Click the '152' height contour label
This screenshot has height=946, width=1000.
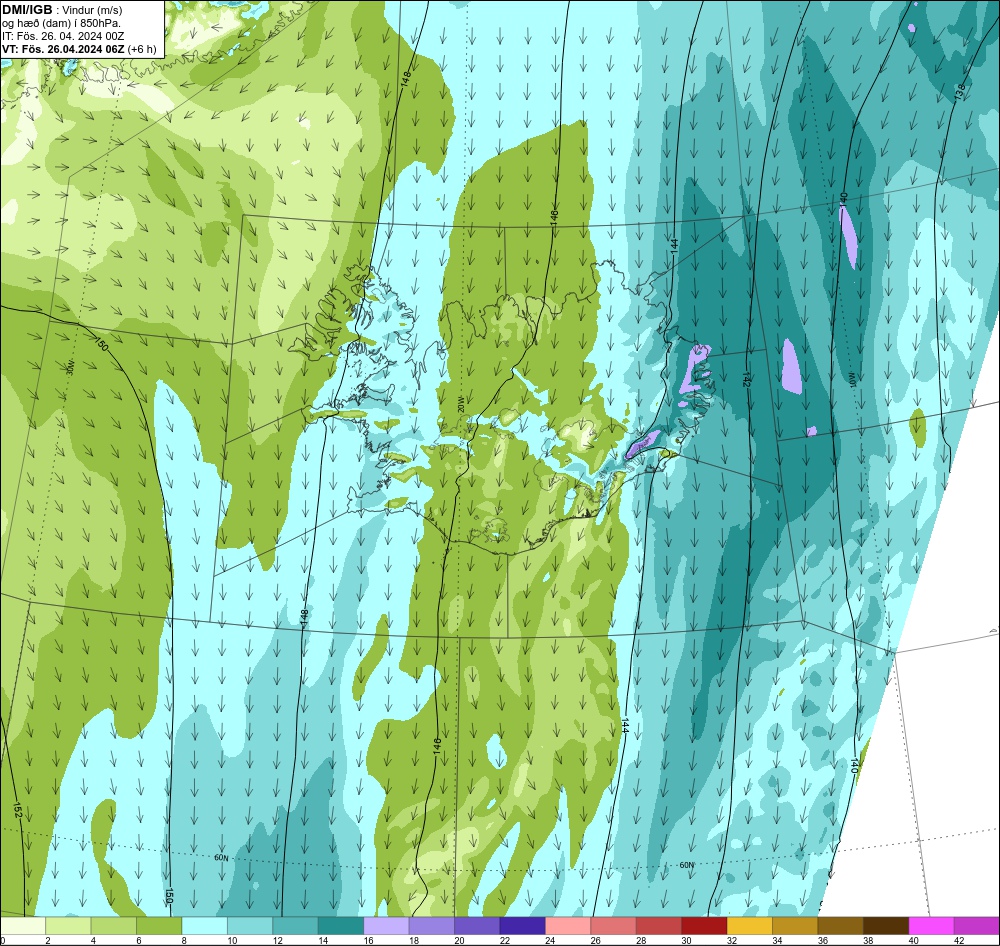[17, 811]
